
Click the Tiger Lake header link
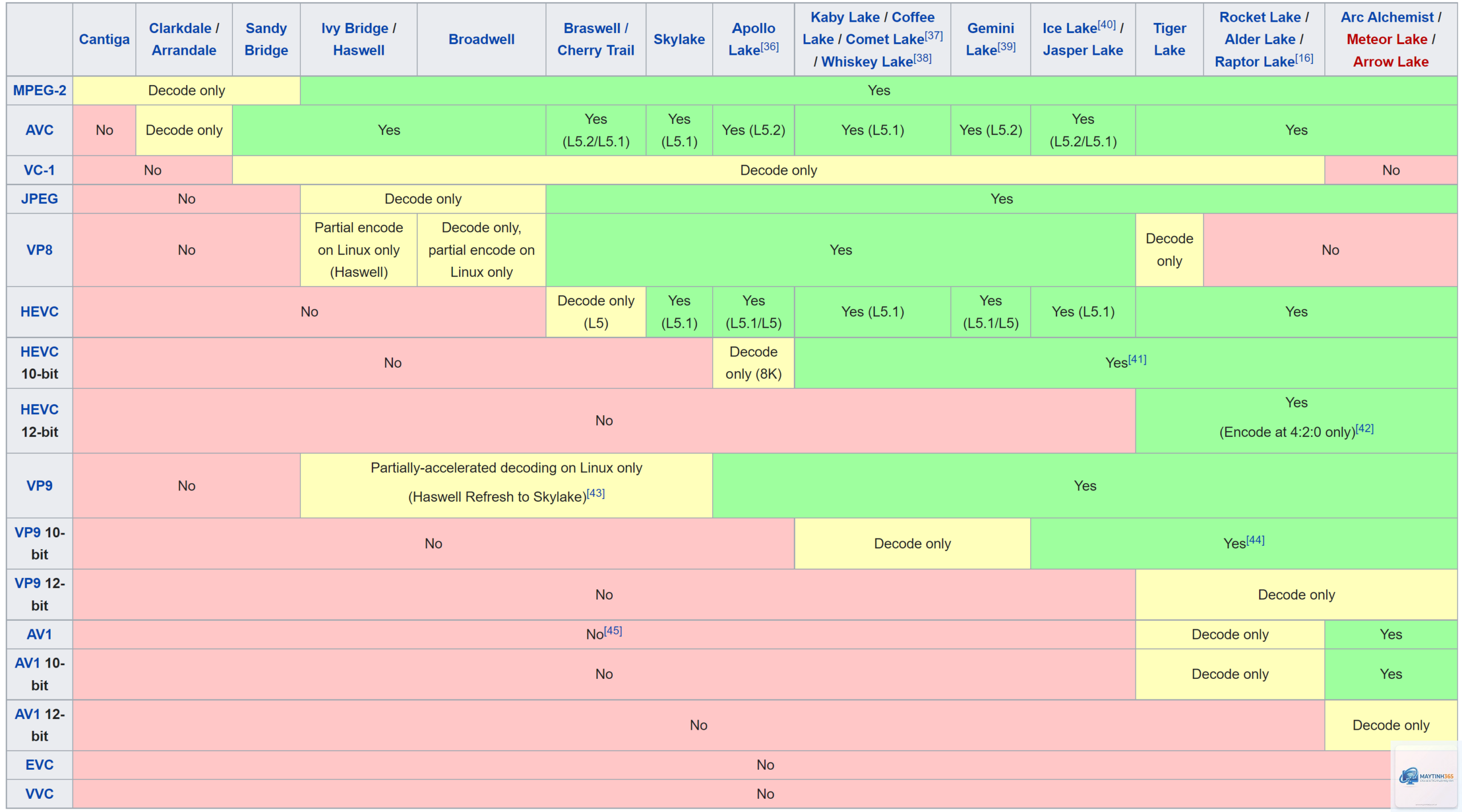(1169, 39)
